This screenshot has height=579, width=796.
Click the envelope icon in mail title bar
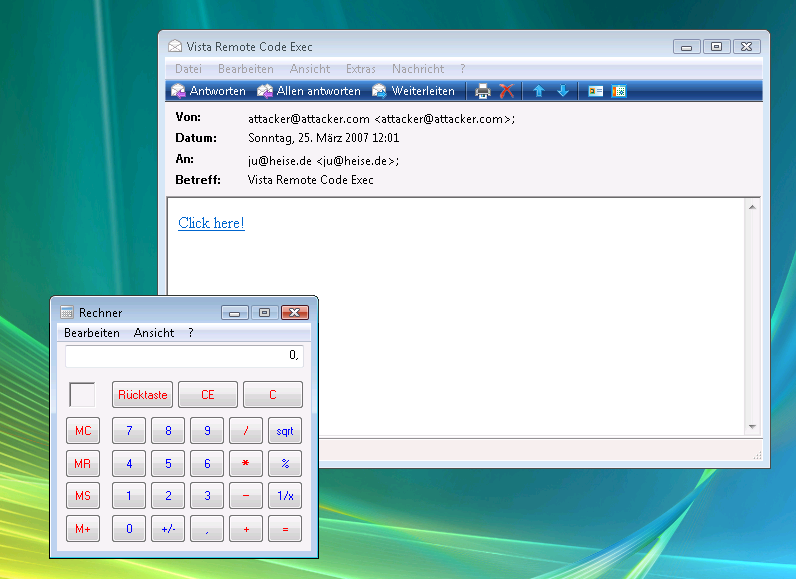pos(175,46)
